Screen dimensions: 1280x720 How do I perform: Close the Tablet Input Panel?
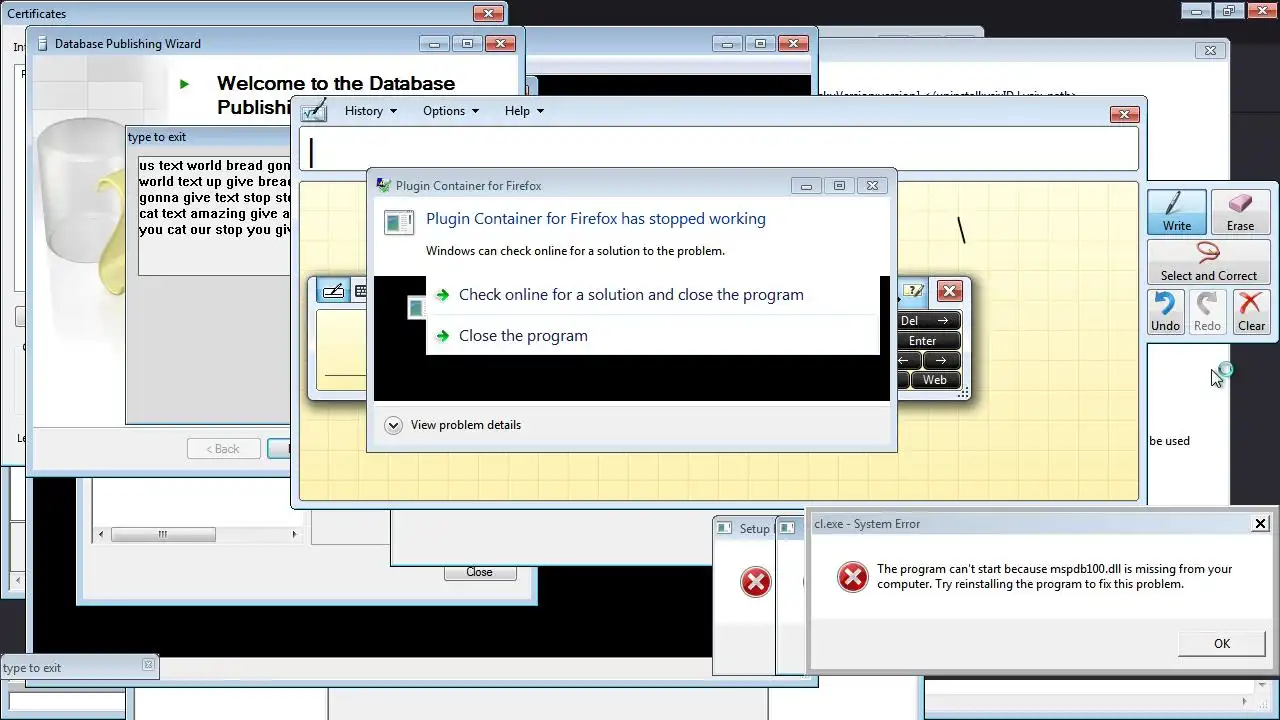click(949, 291)
